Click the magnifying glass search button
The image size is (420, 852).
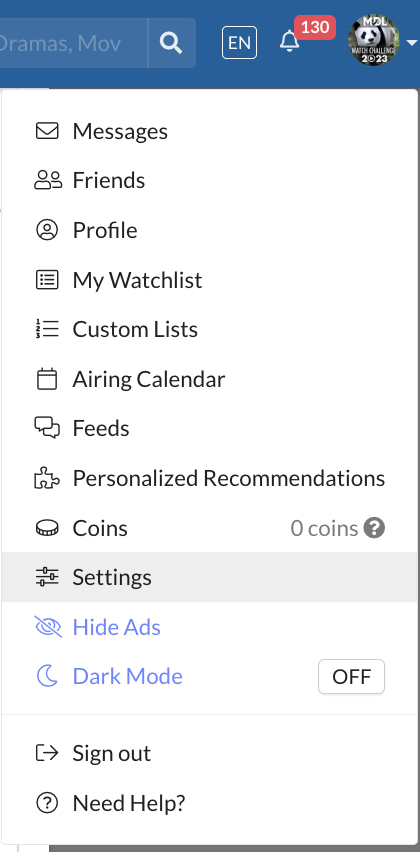point(171,43)
